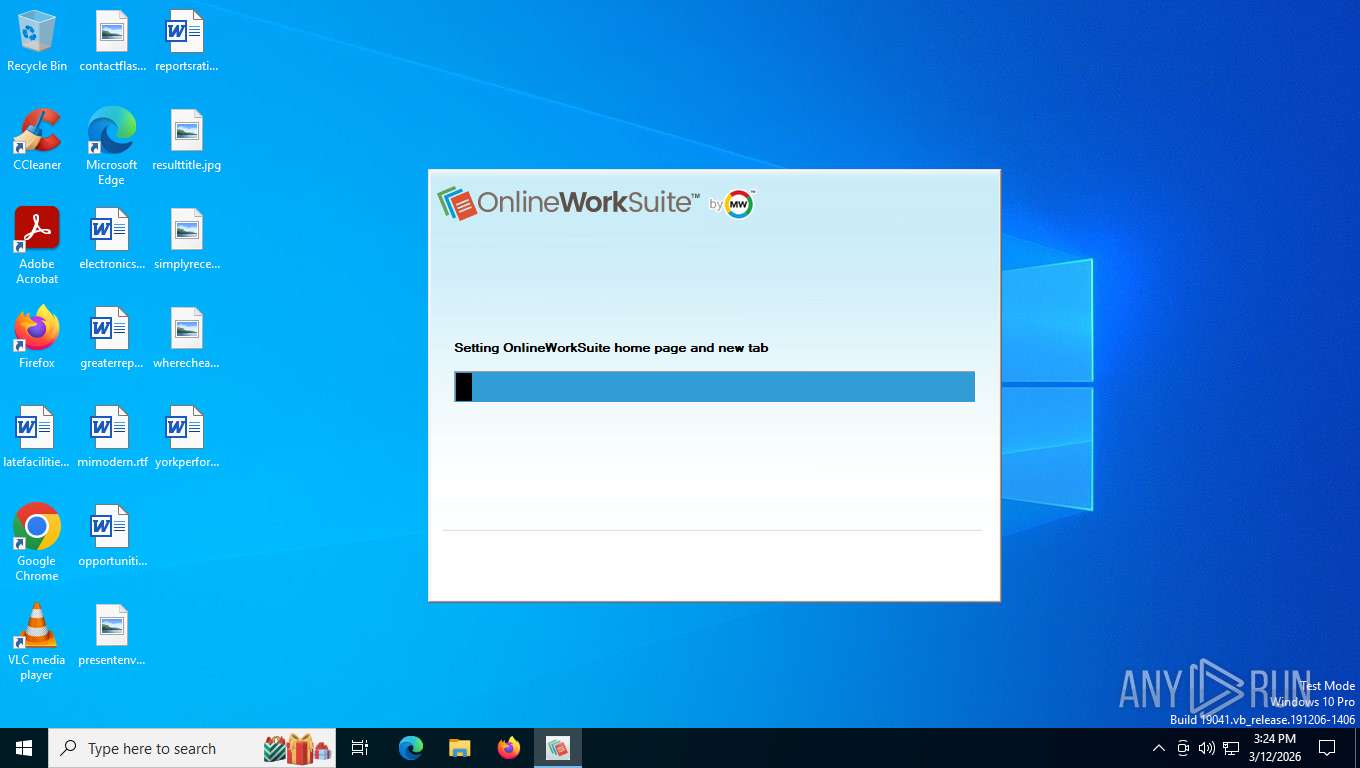Click the Meet Now tray icon
The image size is (1360, 768).
coord(1183,748)
